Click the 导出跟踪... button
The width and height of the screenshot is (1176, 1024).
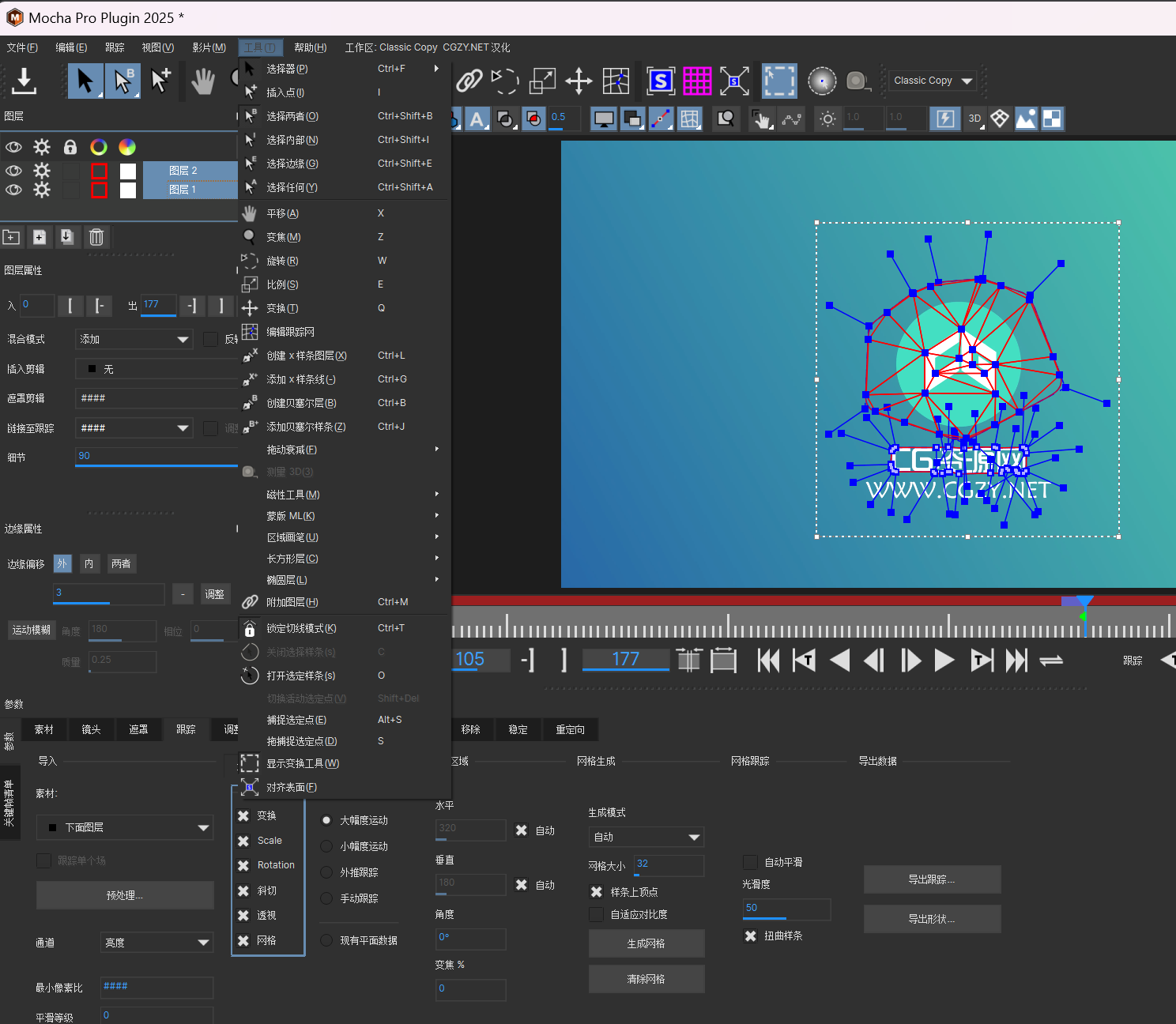(932, 879)
